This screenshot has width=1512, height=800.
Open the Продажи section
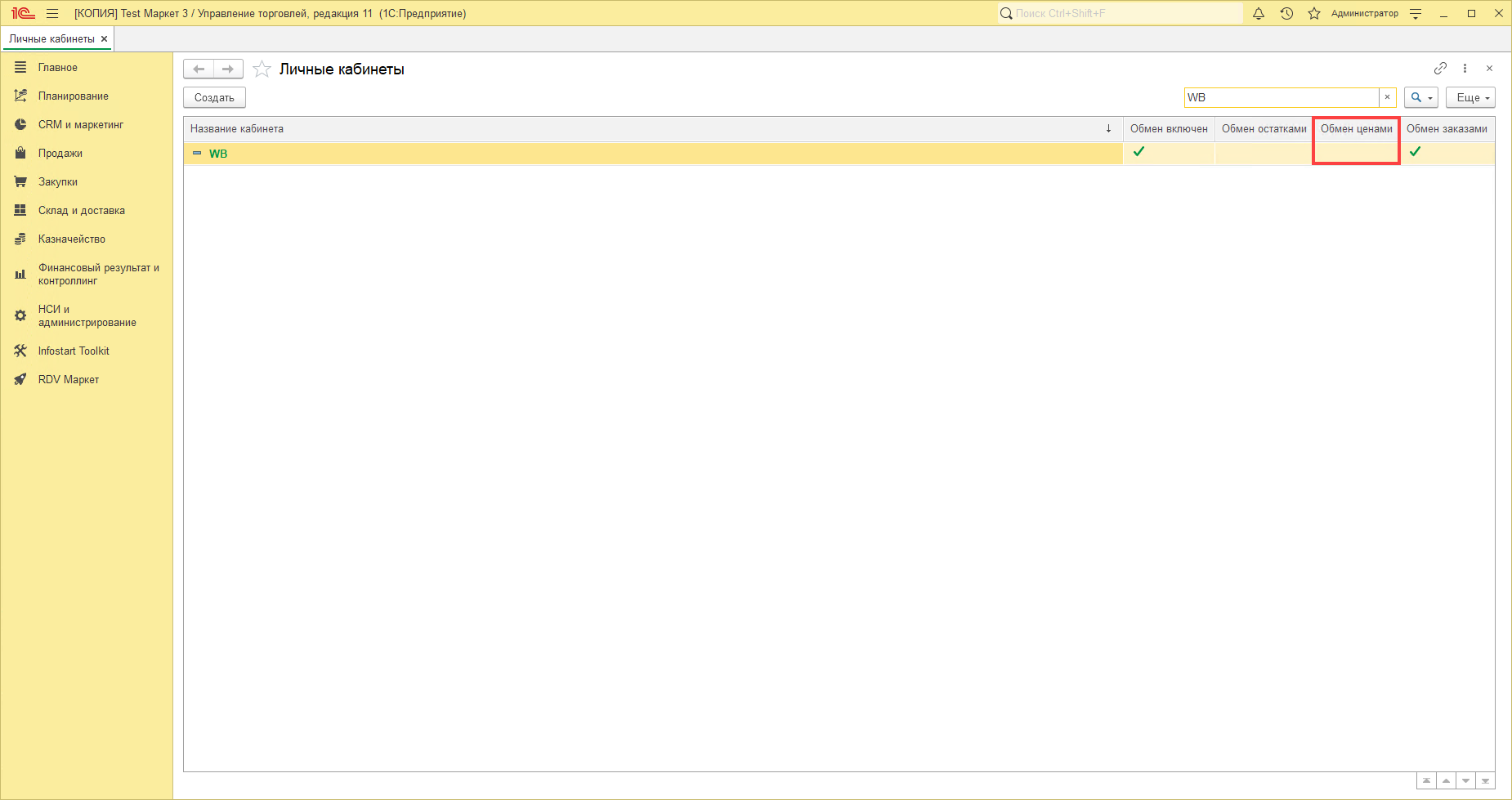click(x=87, y=154)
